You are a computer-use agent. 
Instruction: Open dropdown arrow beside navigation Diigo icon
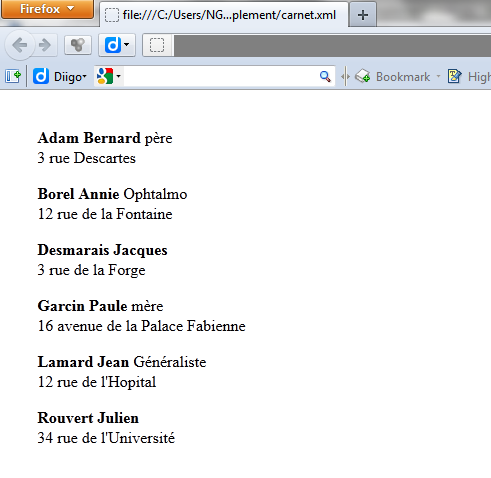[127, 44]
